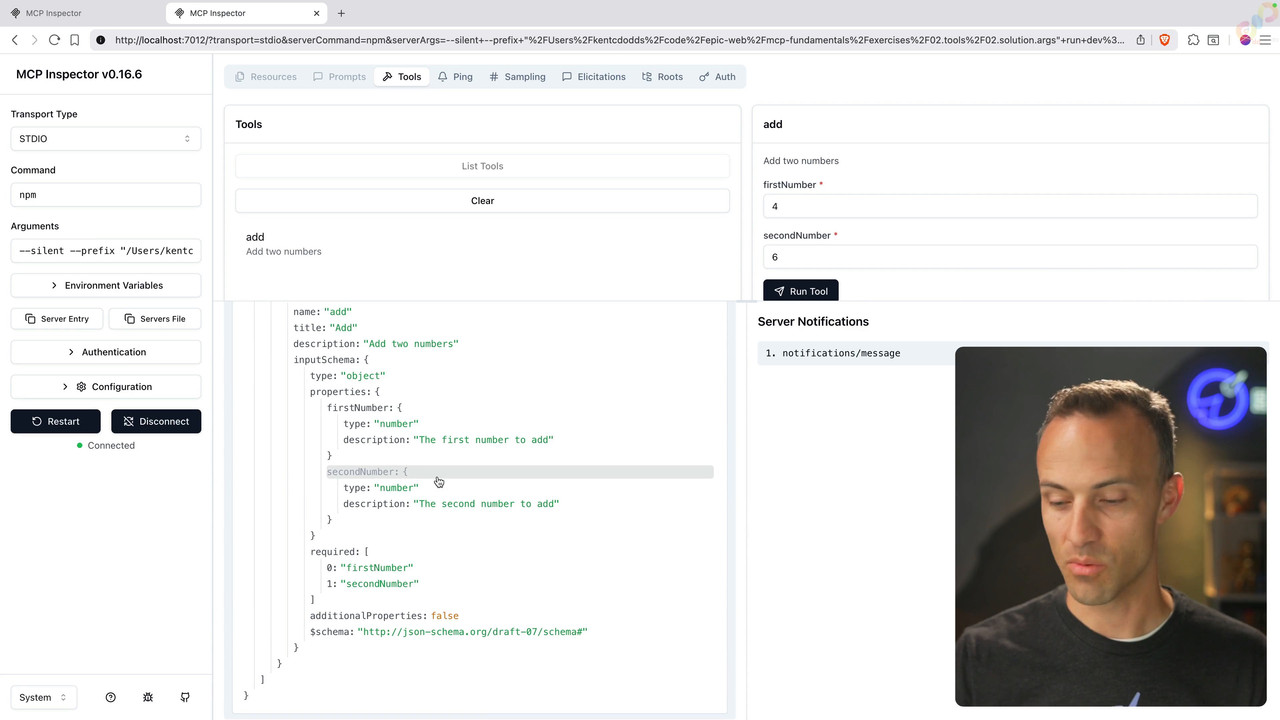Reload the page with the refresh icon

pos(54,40)
